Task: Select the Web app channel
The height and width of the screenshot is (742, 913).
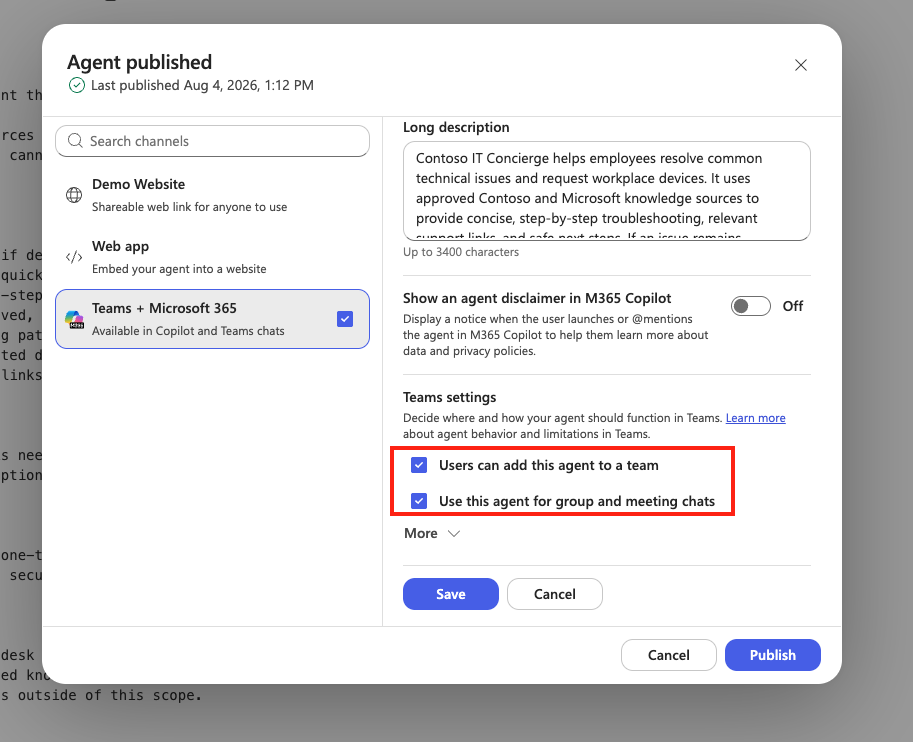Action: [213, 257]
